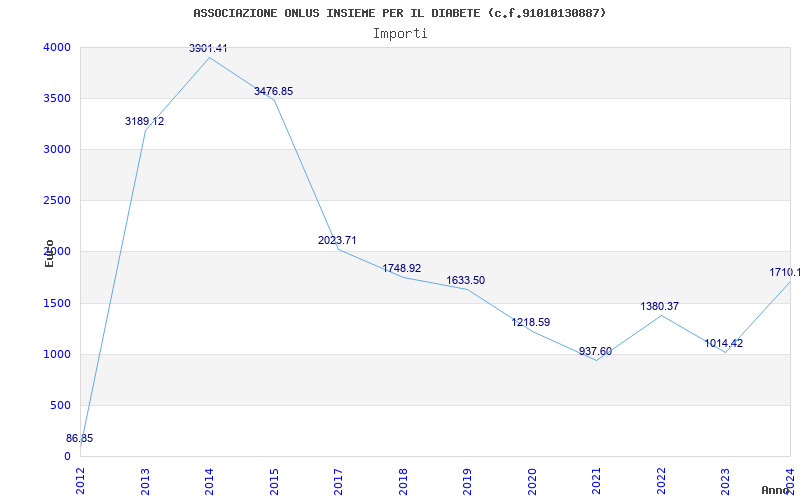Click x-axis year label 2012
Image resolution: width=800 pixels, height=500 pixels.
(80, 481)
